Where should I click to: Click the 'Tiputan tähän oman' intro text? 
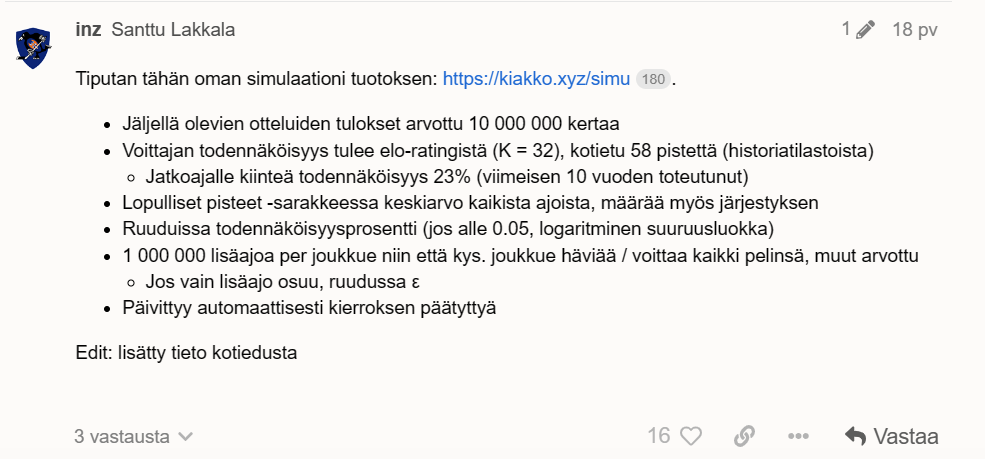coord(258,79)
